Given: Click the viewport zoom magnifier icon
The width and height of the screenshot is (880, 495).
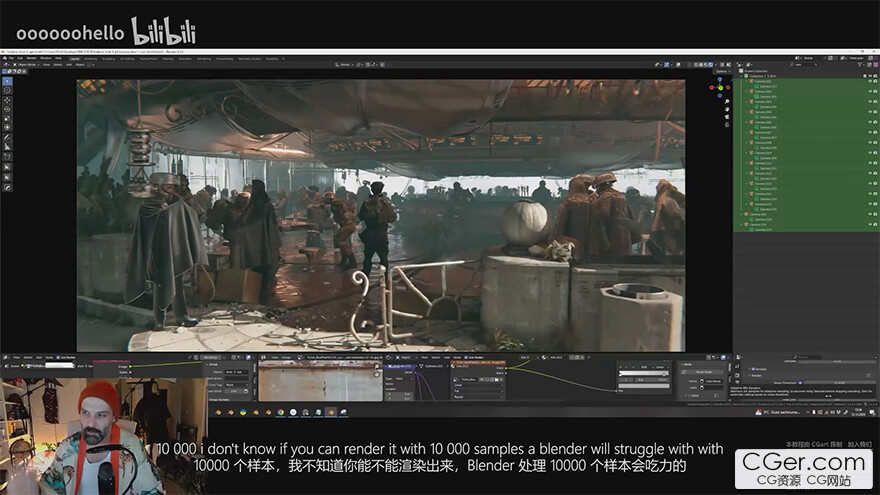Looking at the screenshot, I should pos(727,102).
